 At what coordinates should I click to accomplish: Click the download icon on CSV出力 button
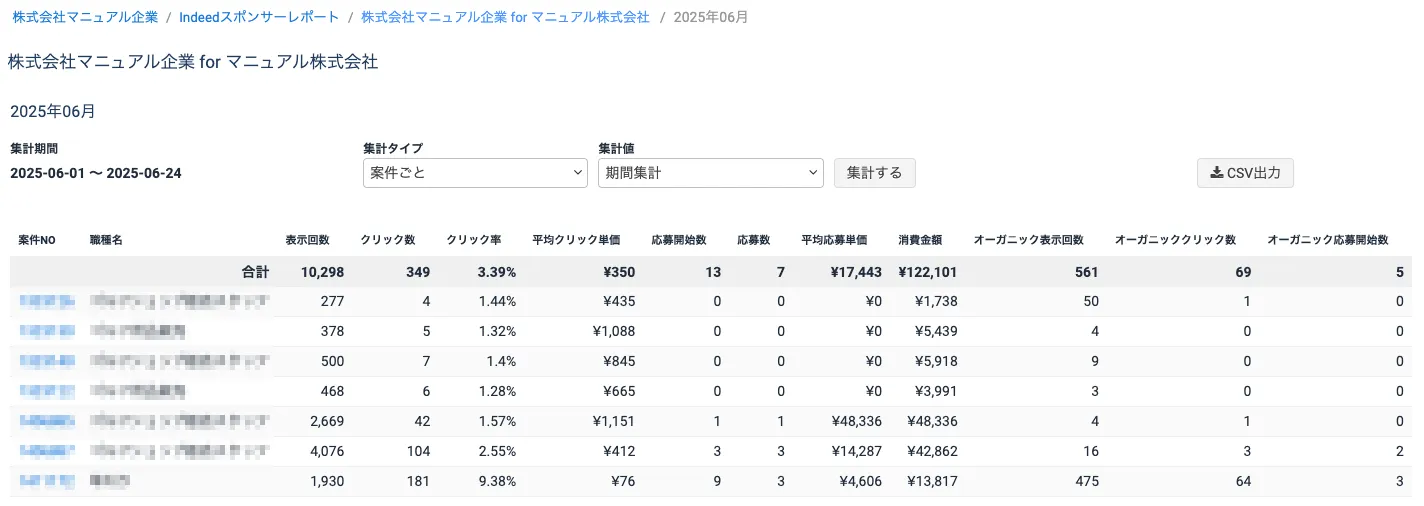click(1216, 173)
